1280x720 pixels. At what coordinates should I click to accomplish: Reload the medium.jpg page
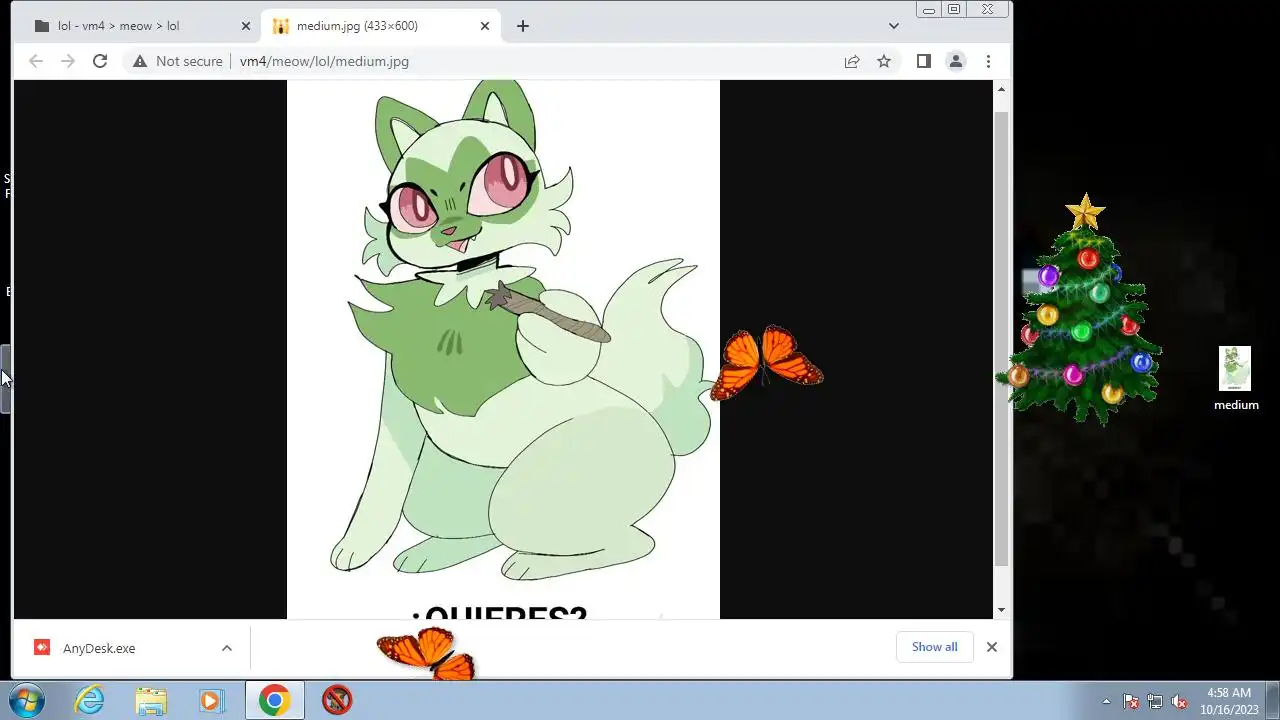point(100,61)
